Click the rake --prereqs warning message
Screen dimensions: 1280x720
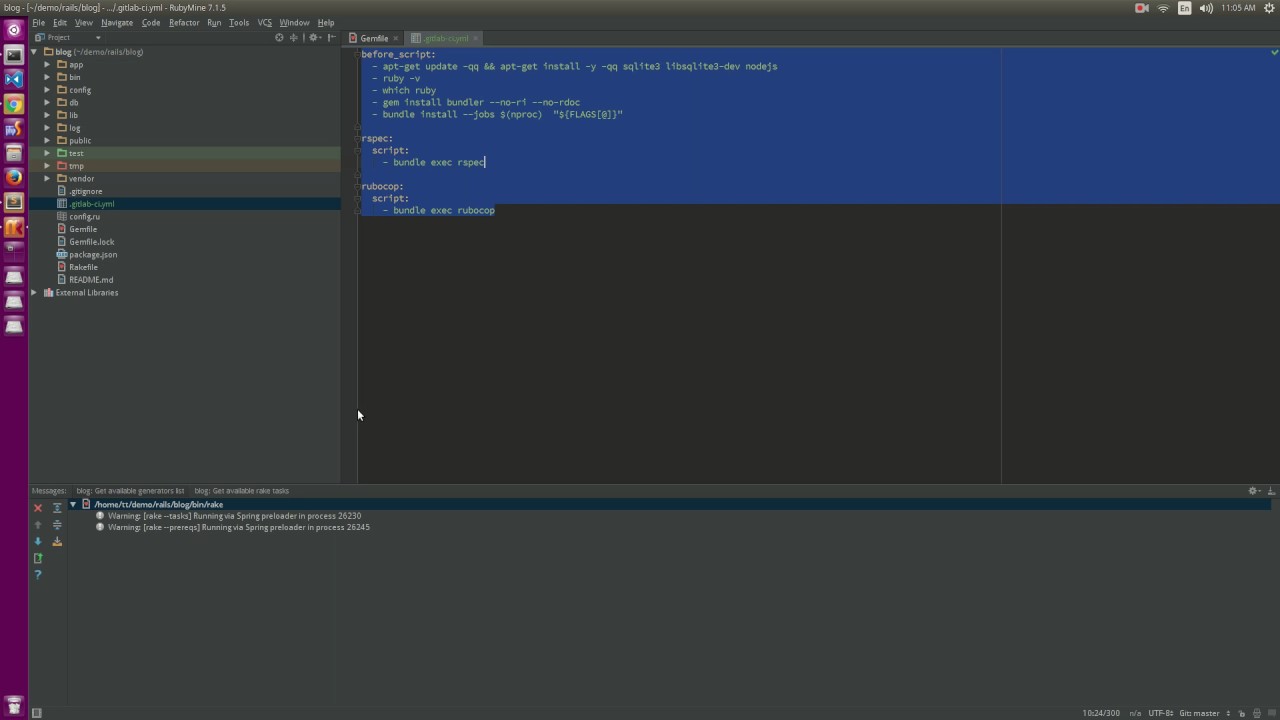238,527
